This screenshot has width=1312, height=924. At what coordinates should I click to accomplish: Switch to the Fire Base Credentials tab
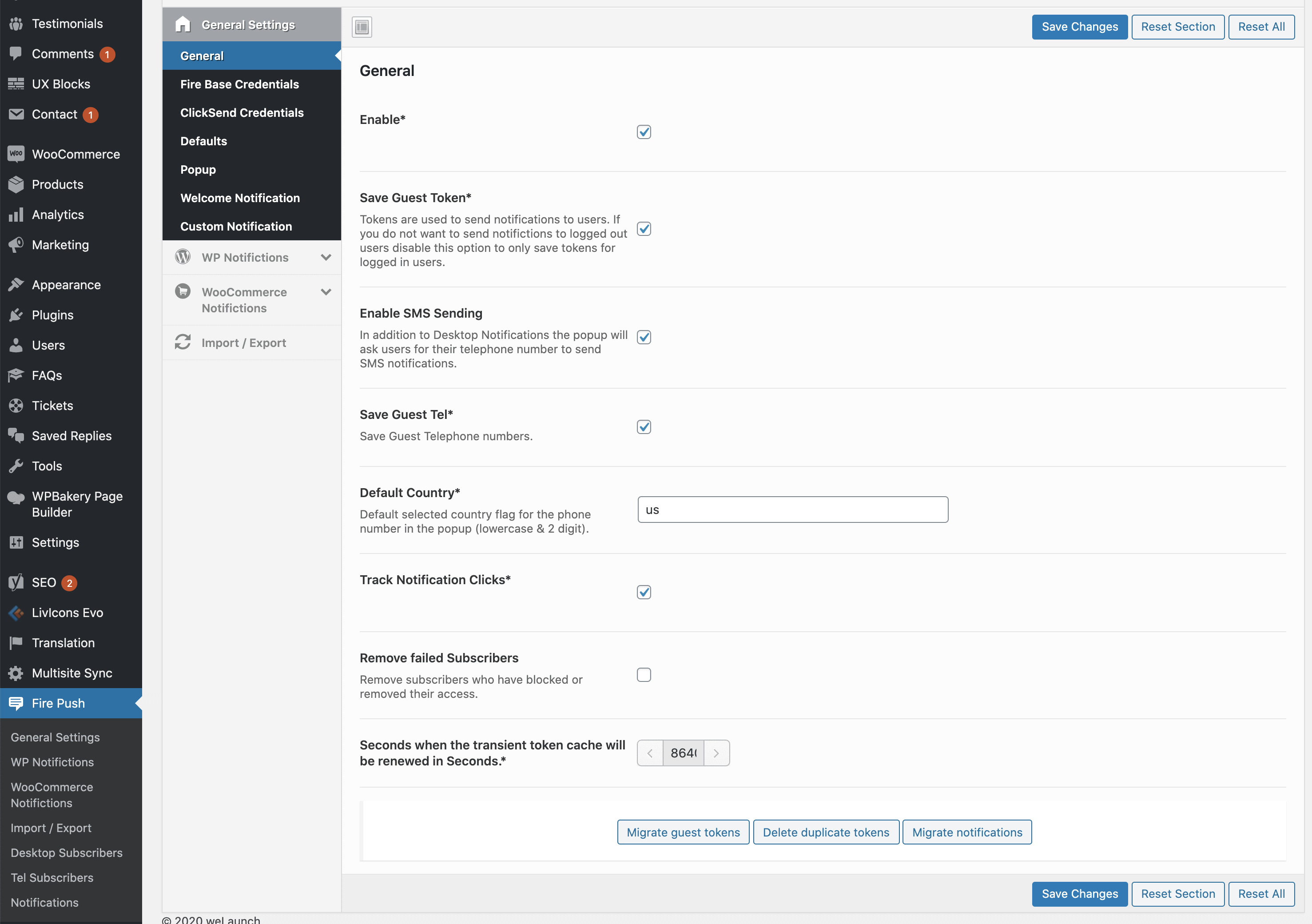point(240,84)
